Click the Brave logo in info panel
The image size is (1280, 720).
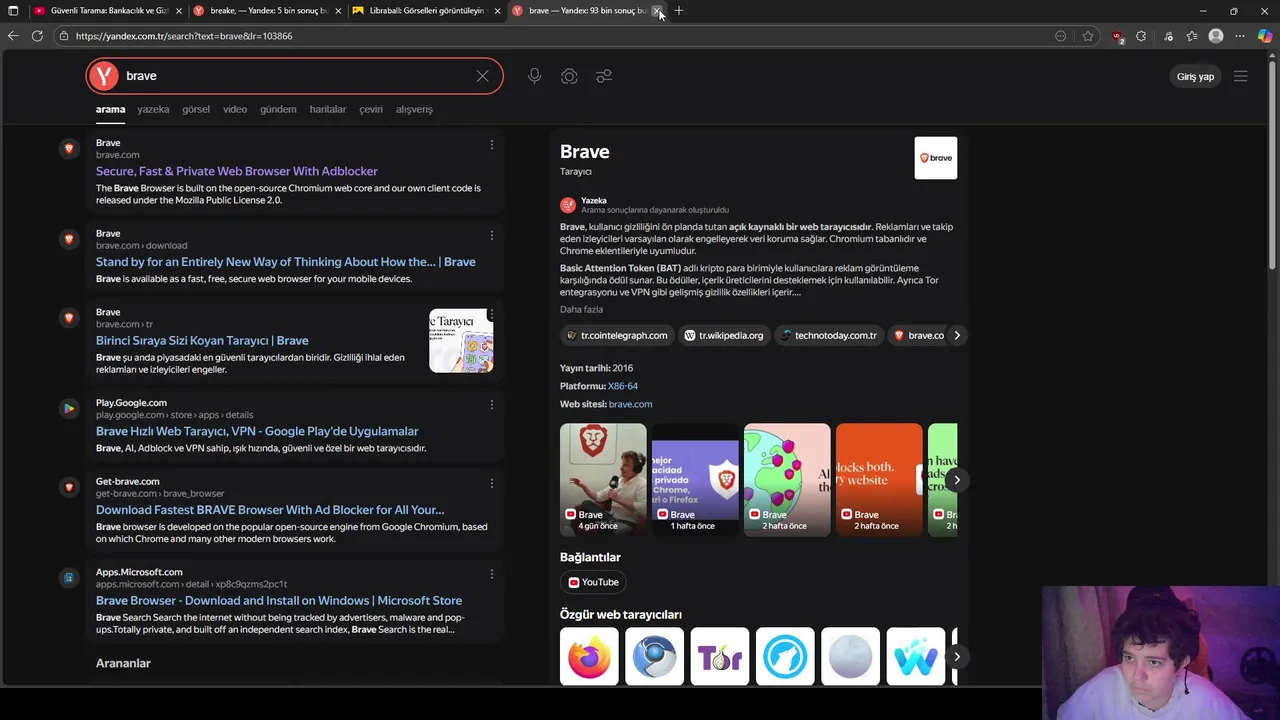point(936,158)
